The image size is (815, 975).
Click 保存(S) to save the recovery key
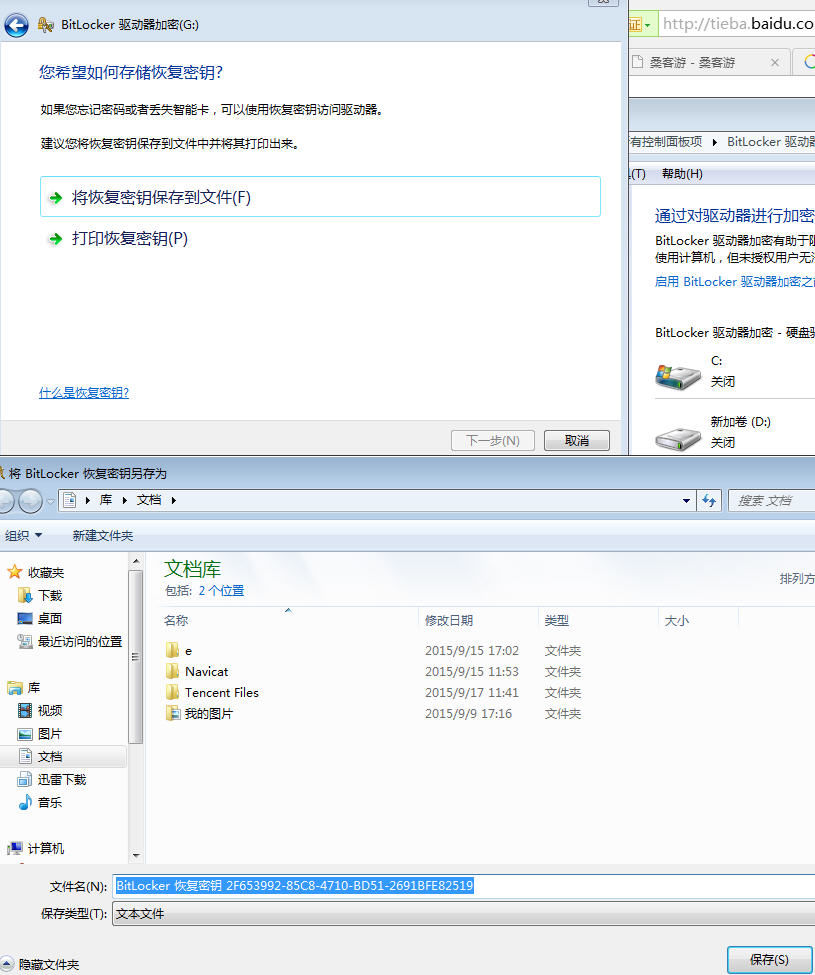[769, 959]
